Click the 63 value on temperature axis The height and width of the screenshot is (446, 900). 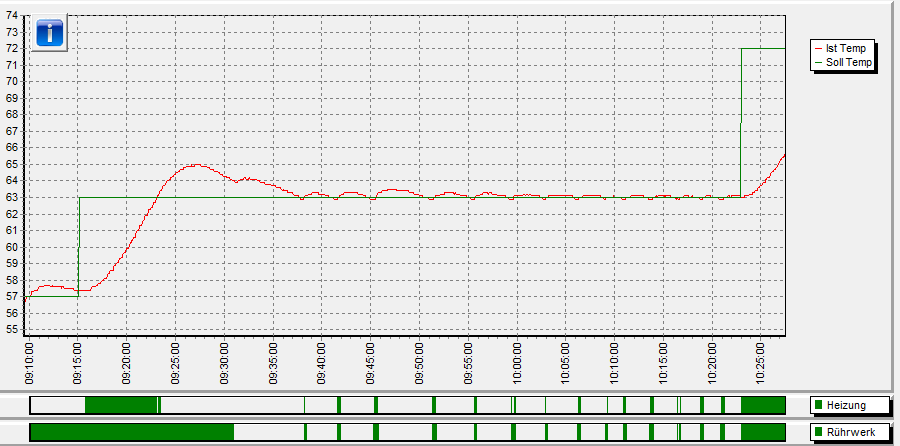point(13,197)
